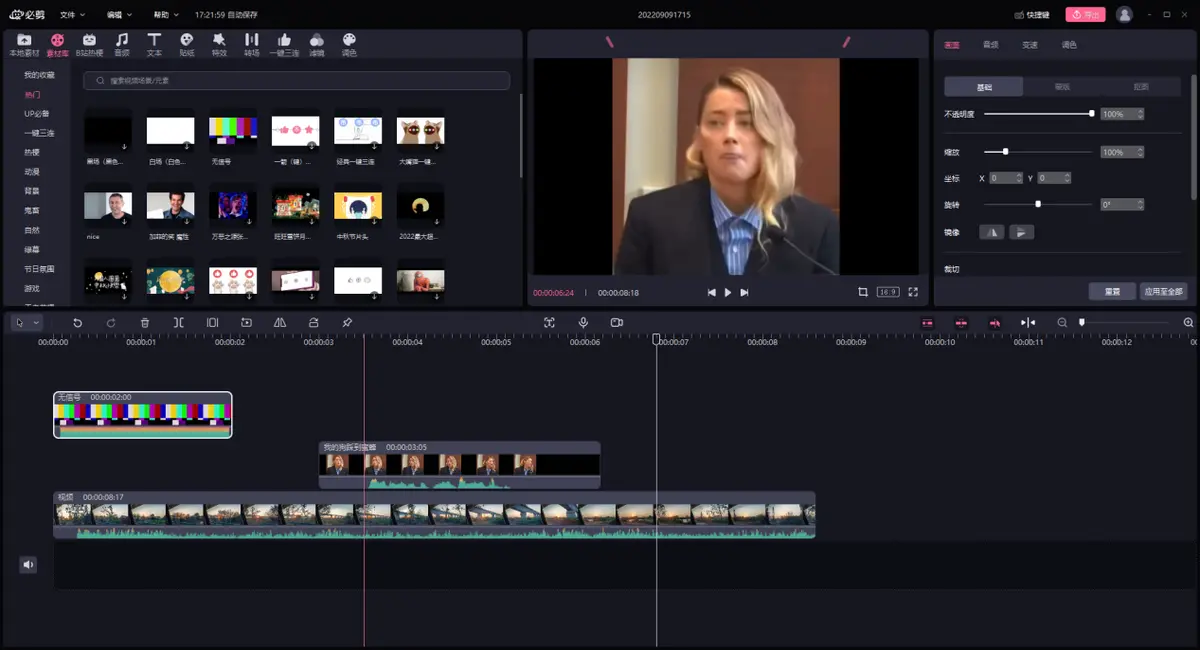The image size is (1200, 650).
Task: Open the 转场 transitions panel
Action: click(x=251, y=44)
